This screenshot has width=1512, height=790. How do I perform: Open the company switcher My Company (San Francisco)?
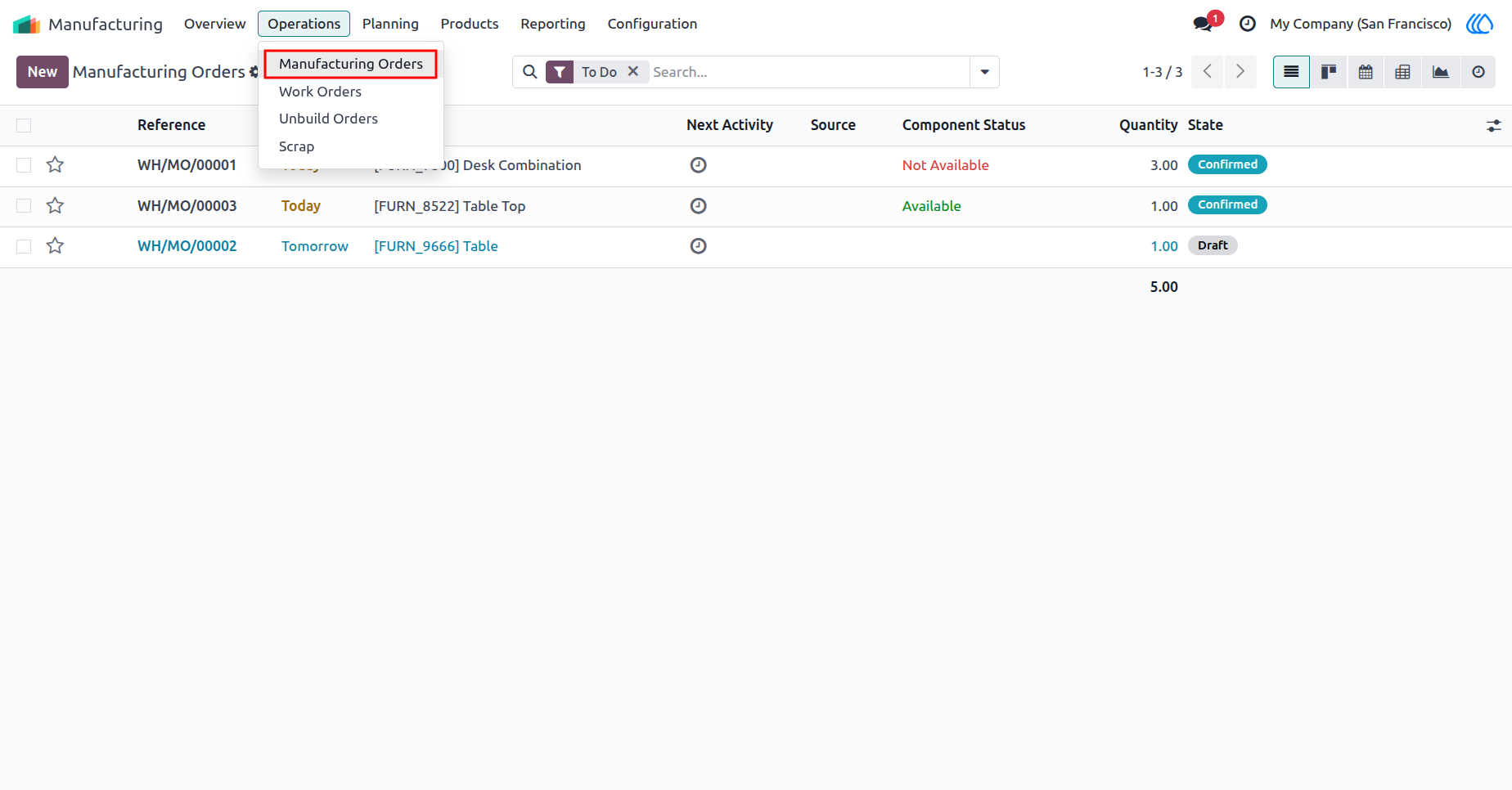(x=1361, y=24)
